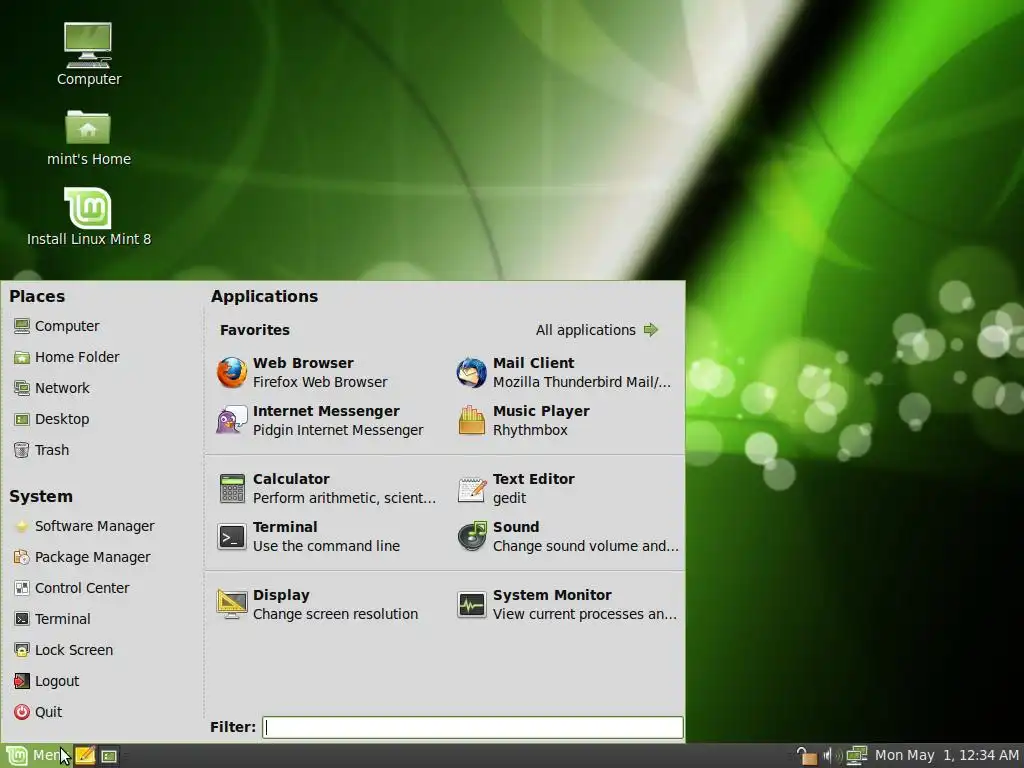This screenshot has width=1024, height=768.
Task: Click the Filter search field
Action: 473,727
